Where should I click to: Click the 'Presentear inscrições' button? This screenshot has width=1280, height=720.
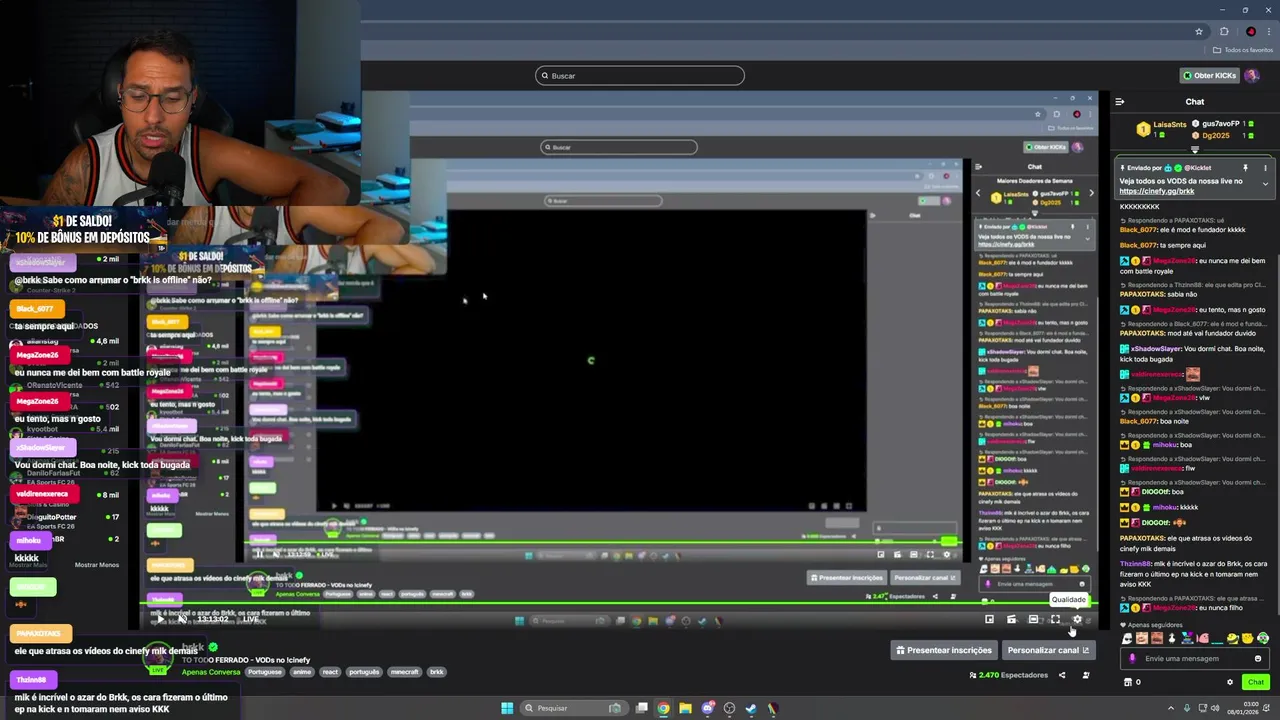coord(944,650)
